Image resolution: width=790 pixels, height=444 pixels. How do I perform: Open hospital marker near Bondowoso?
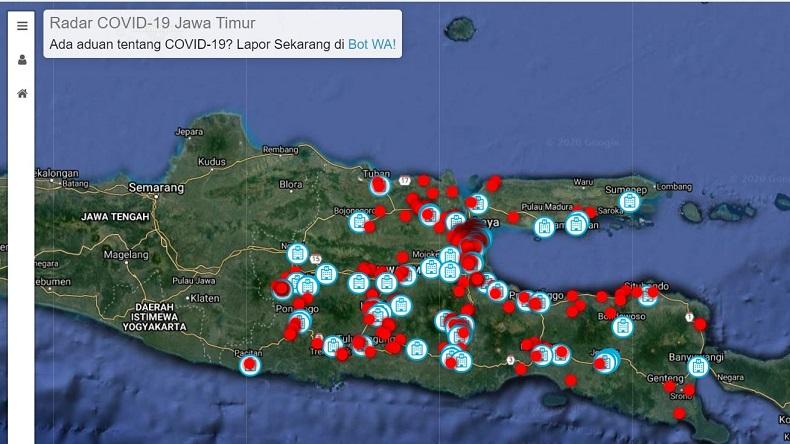[x=622, y=326]
